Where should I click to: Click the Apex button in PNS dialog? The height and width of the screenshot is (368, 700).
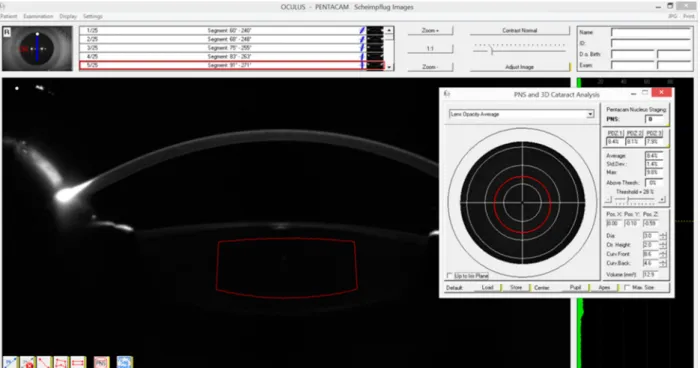[604, 288]
